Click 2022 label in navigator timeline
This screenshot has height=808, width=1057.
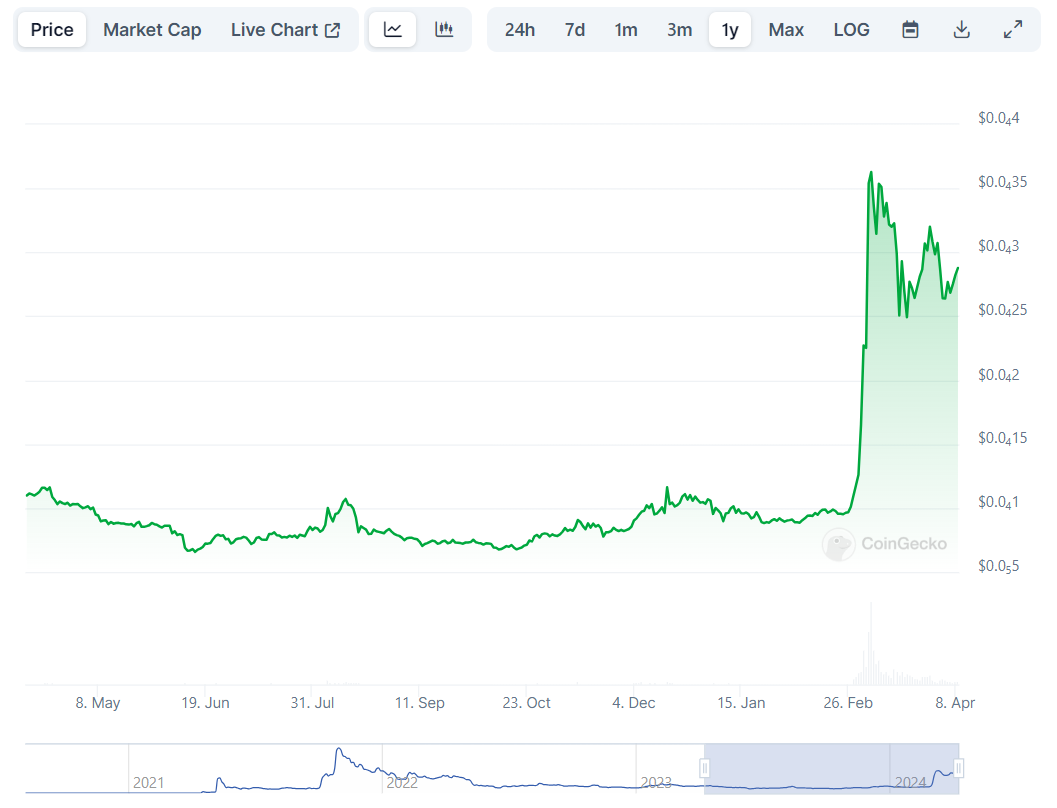pyautogui.click(x=402, y=782)
